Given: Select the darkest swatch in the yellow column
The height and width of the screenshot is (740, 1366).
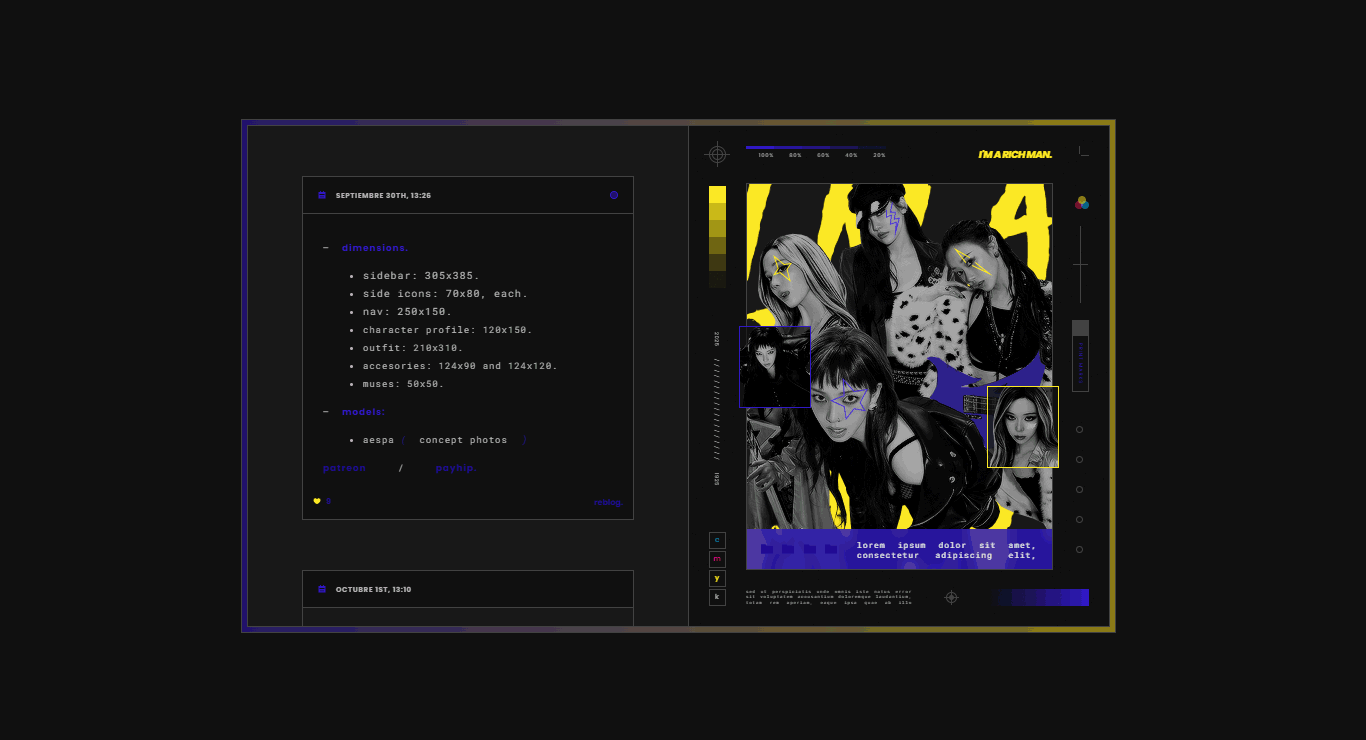Looking at the screenshot, I should (x=717, y=279).
